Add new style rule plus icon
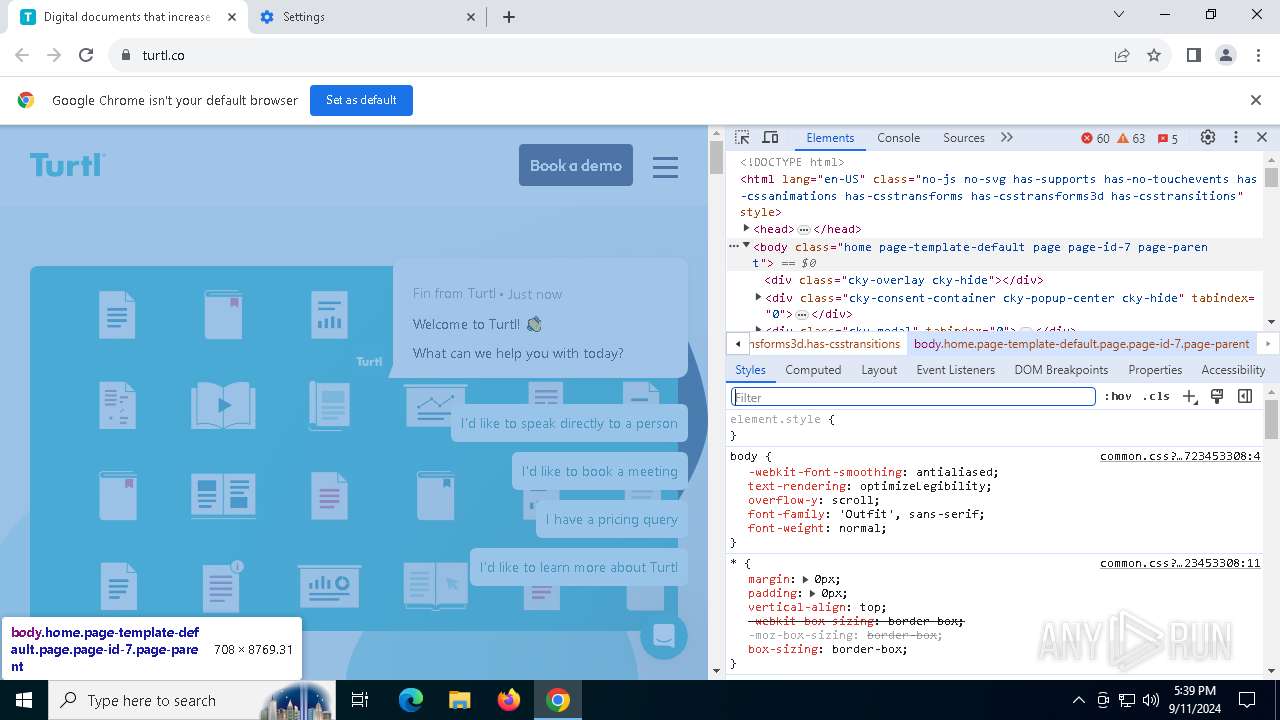This screenshot has height=720, width=1280. coord(1189,397)
